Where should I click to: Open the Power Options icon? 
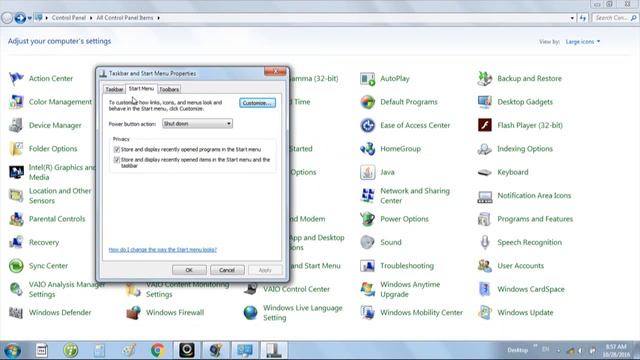tap(367, 219)
